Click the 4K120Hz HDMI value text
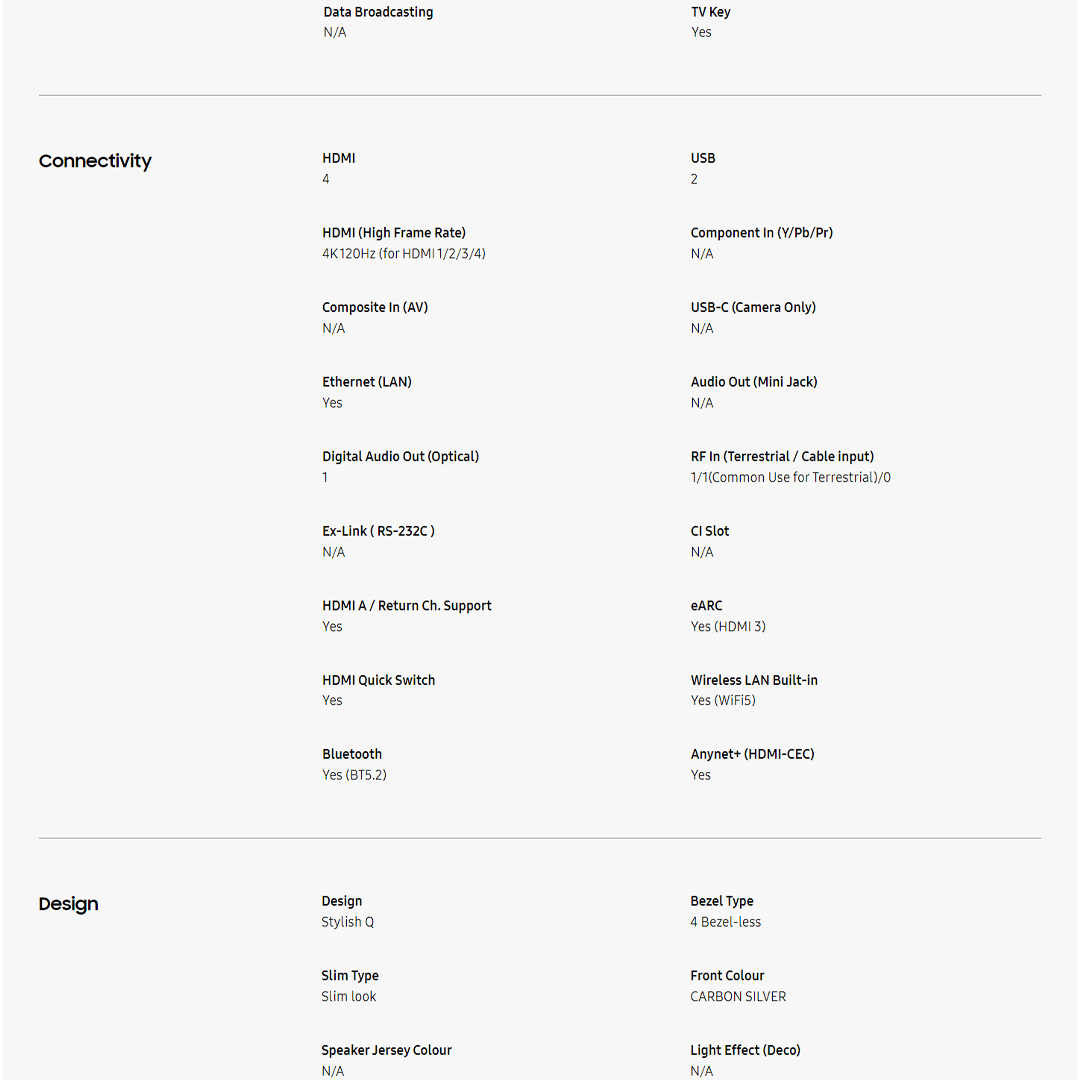The image size is (1080, 1080). pos(404,254)
